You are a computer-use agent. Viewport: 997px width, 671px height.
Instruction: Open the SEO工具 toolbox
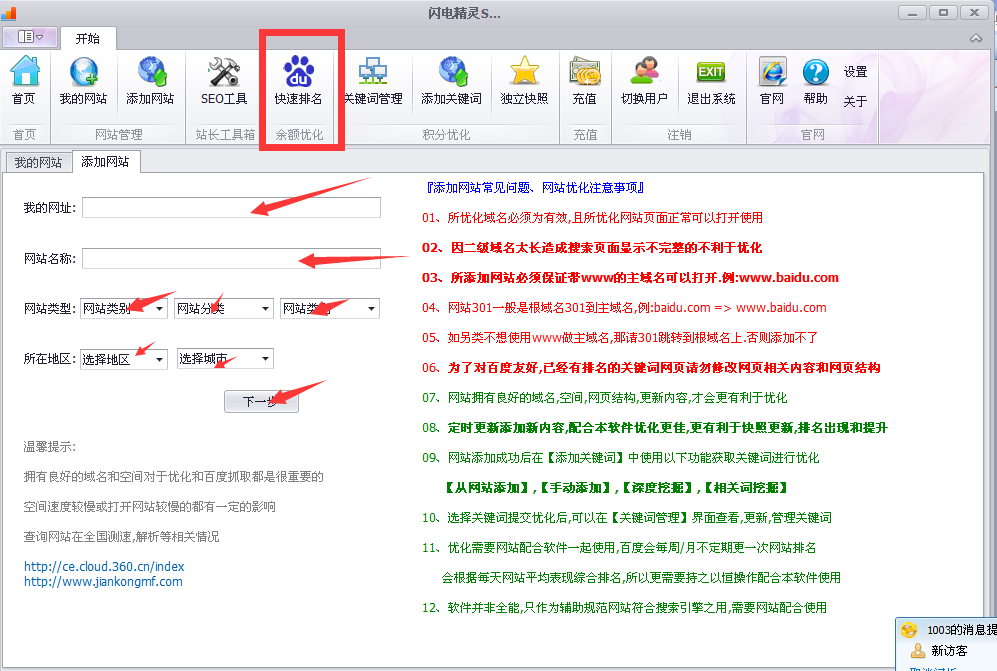point(224,80)
